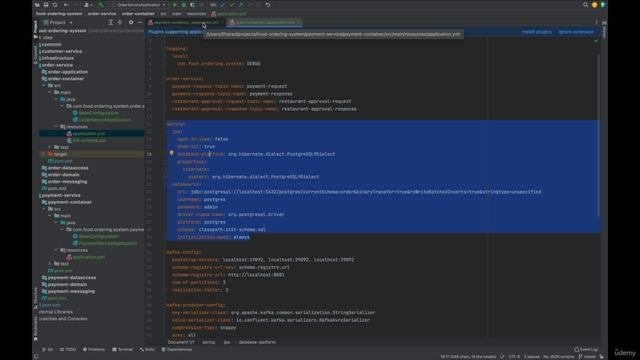
Task: Open the Dependencies tool window button
Action: 177,350
